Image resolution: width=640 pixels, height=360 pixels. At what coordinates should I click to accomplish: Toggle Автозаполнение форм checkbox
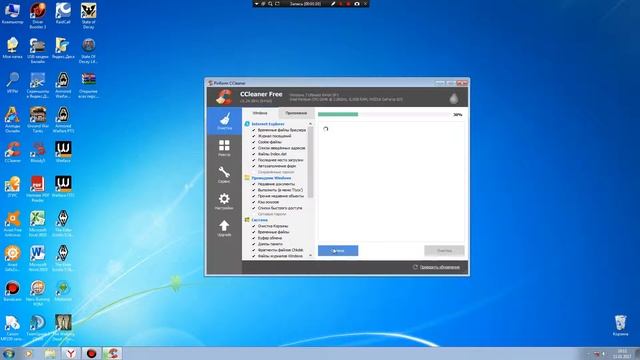coord(253,166)
